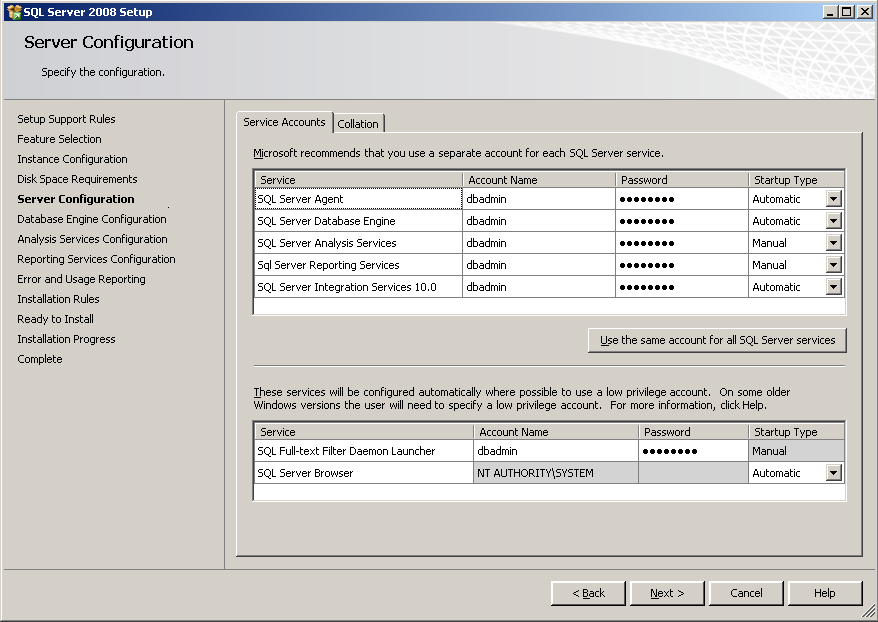Viewport: 878px width, 622px height.
Task: Select SQL Full-text Filter Daemon Launcher cell
Action: point(364,451)
